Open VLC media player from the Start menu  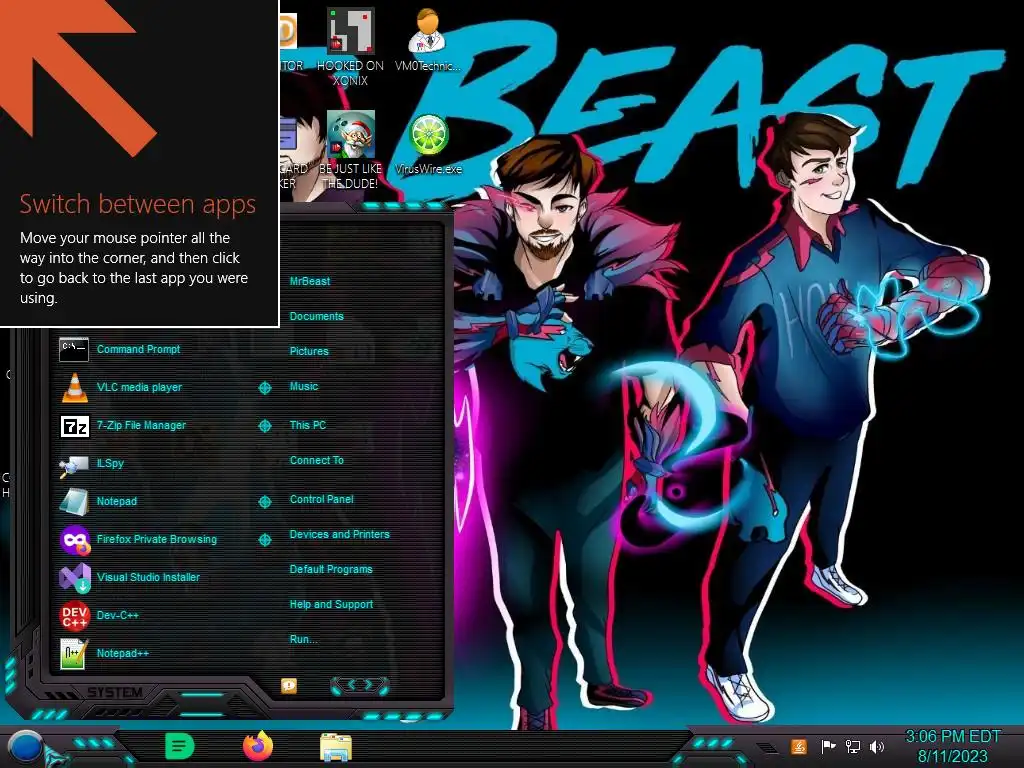pos(121,387)
